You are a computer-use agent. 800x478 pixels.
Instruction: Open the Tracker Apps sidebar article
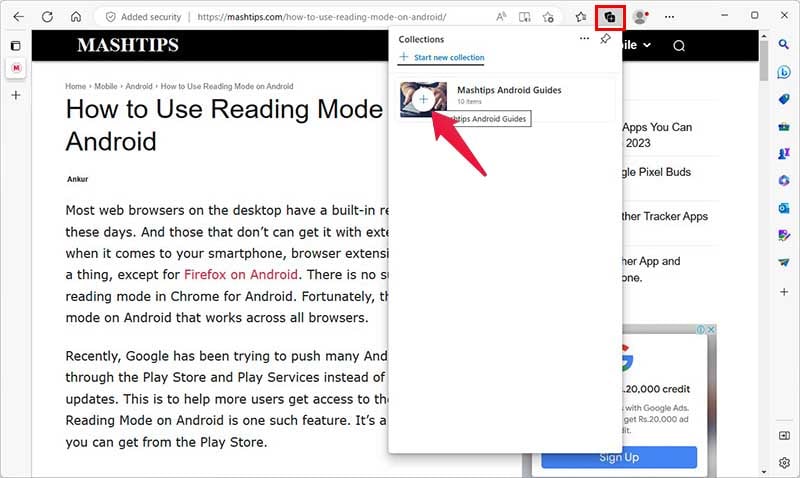[664, 216]
